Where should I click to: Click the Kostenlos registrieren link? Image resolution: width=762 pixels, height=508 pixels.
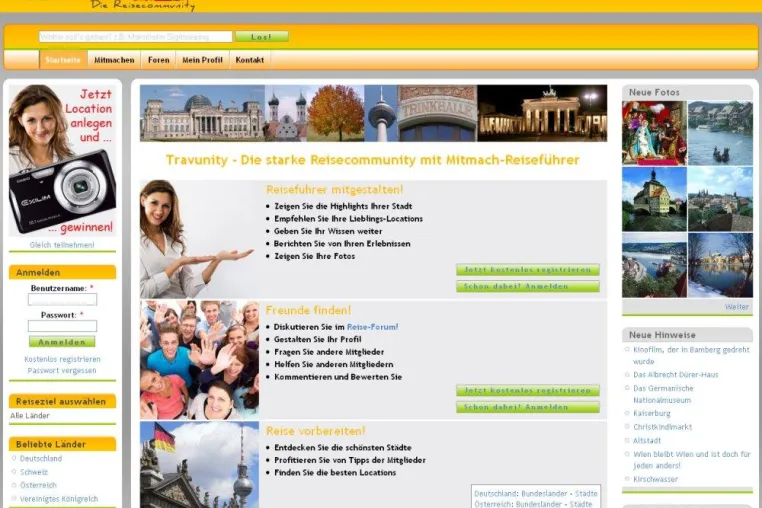point(62,359)
